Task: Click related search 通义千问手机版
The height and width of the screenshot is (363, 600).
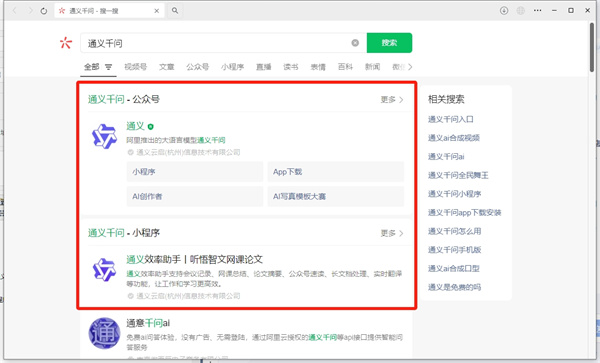Action: point(454,250)
